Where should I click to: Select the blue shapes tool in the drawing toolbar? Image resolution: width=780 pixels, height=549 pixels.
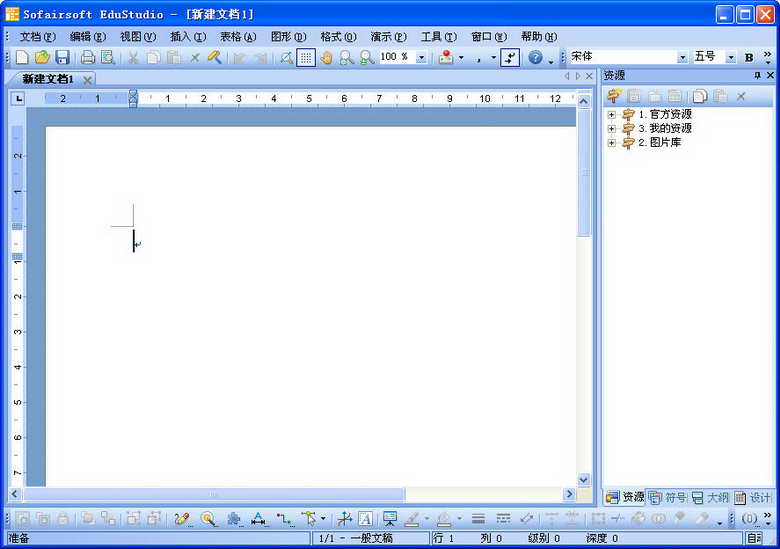click(233, 519)
